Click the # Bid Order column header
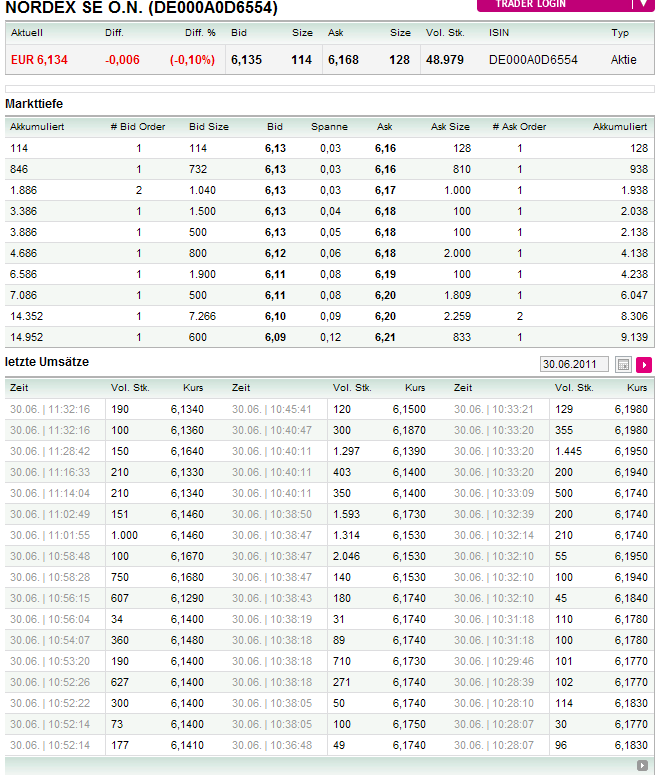Image resolution: width=658 pixels, height=775 pixels. point(138,127)
